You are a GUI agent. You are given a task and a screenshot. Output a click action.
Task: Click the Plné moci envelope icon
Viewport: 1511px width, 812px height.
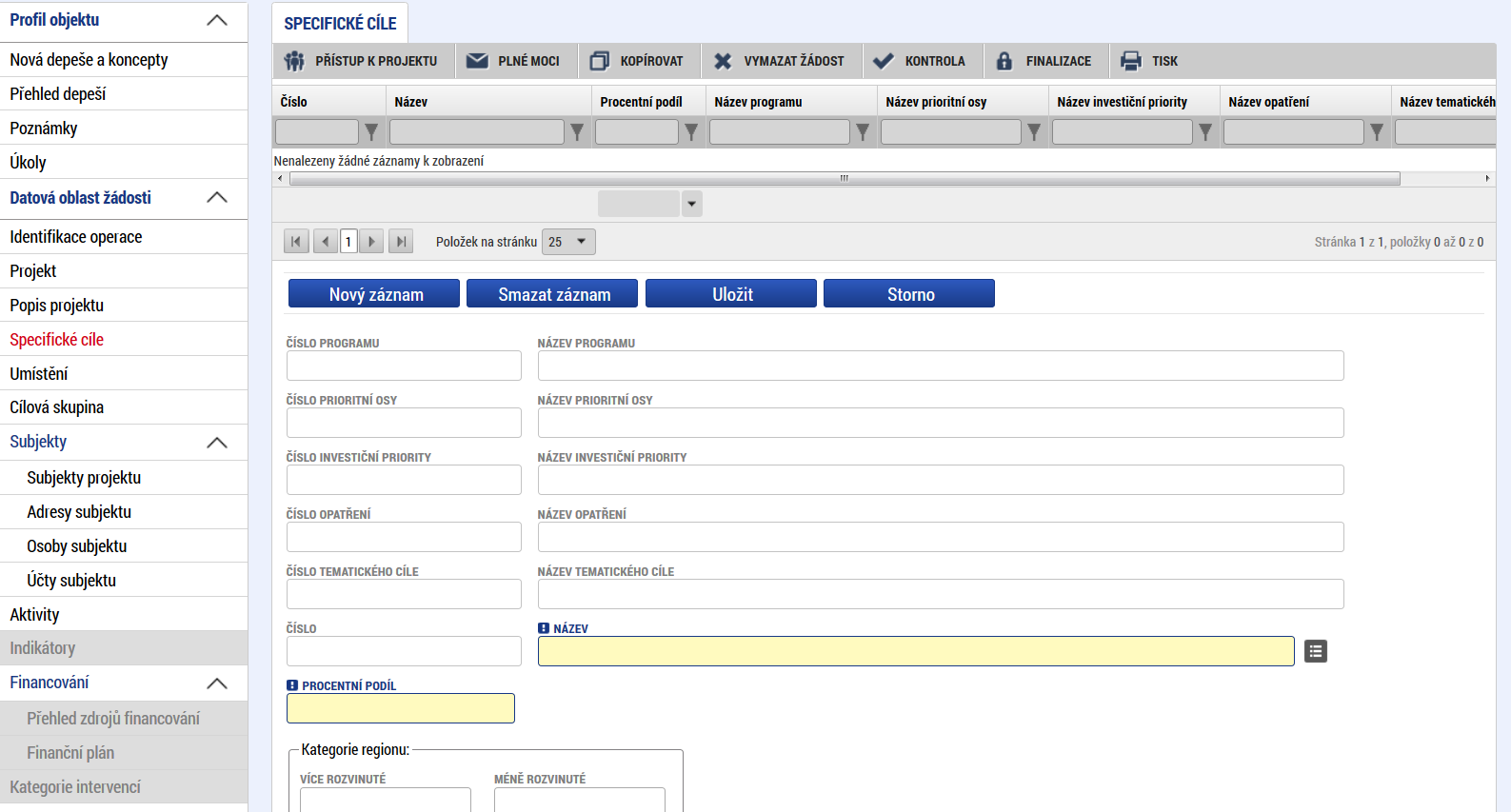(477, 61)
